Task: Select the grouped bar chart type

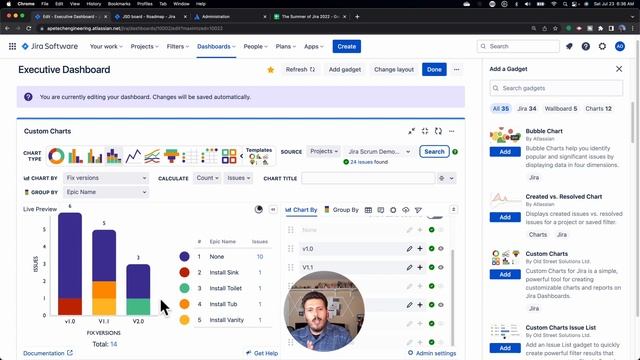Action: (95, 156)
